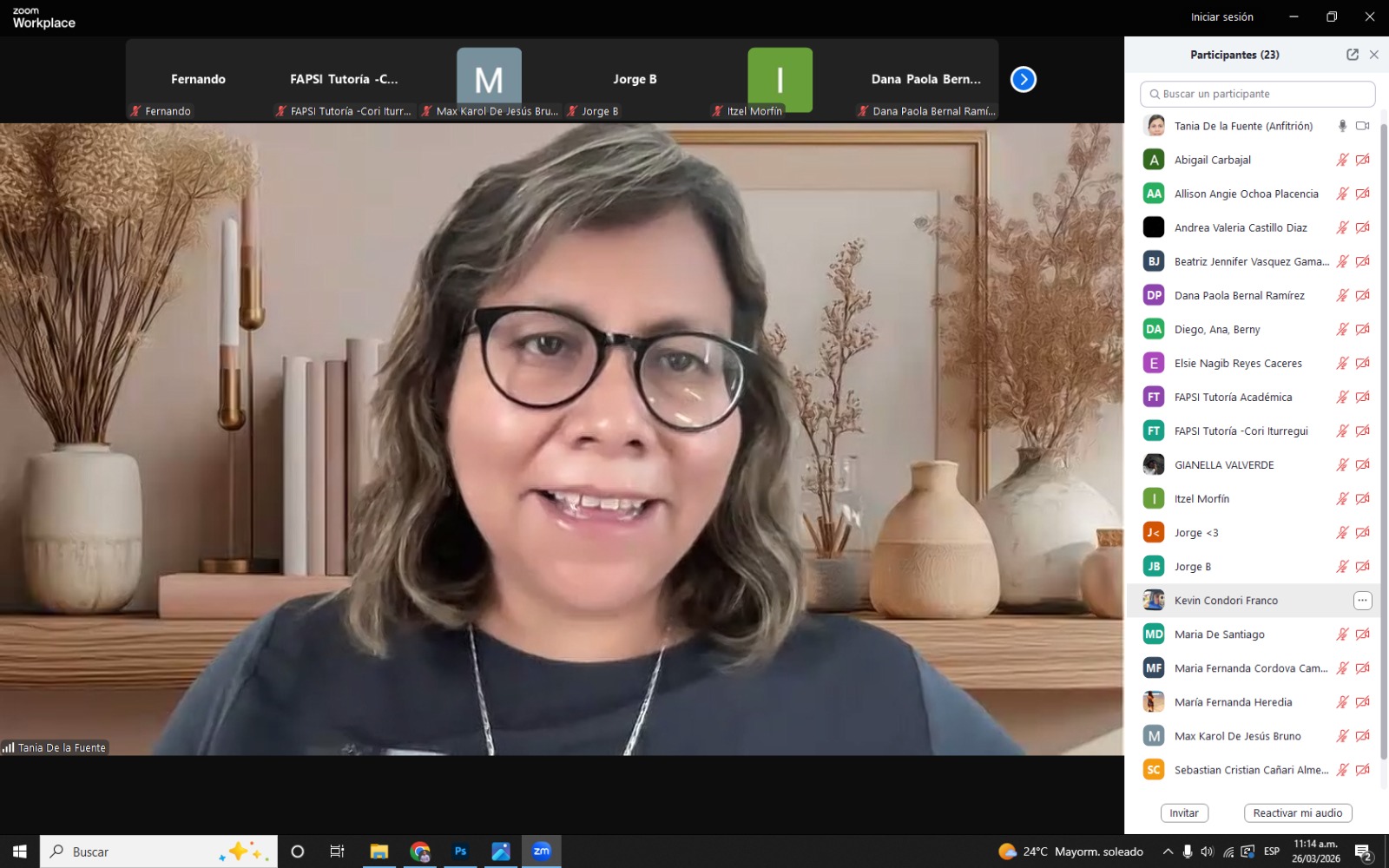Click Iniciar sesión in the title bar
1389x868 pixels.
(x=1221, y=17)
